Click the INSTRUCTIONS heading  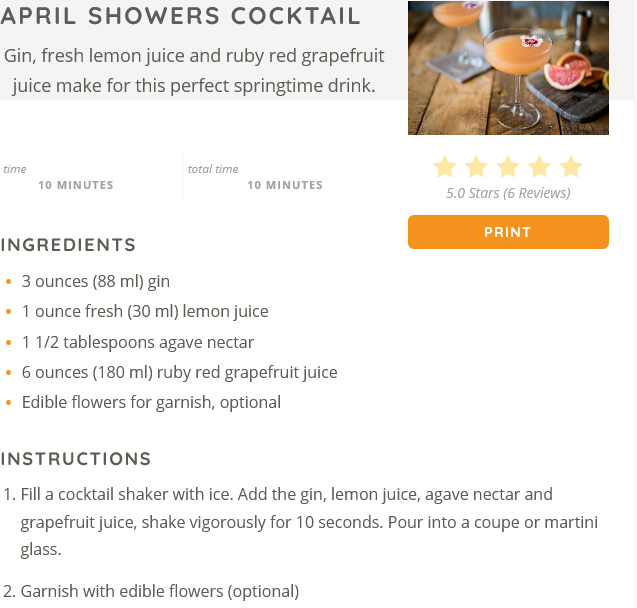click(76, 459)
